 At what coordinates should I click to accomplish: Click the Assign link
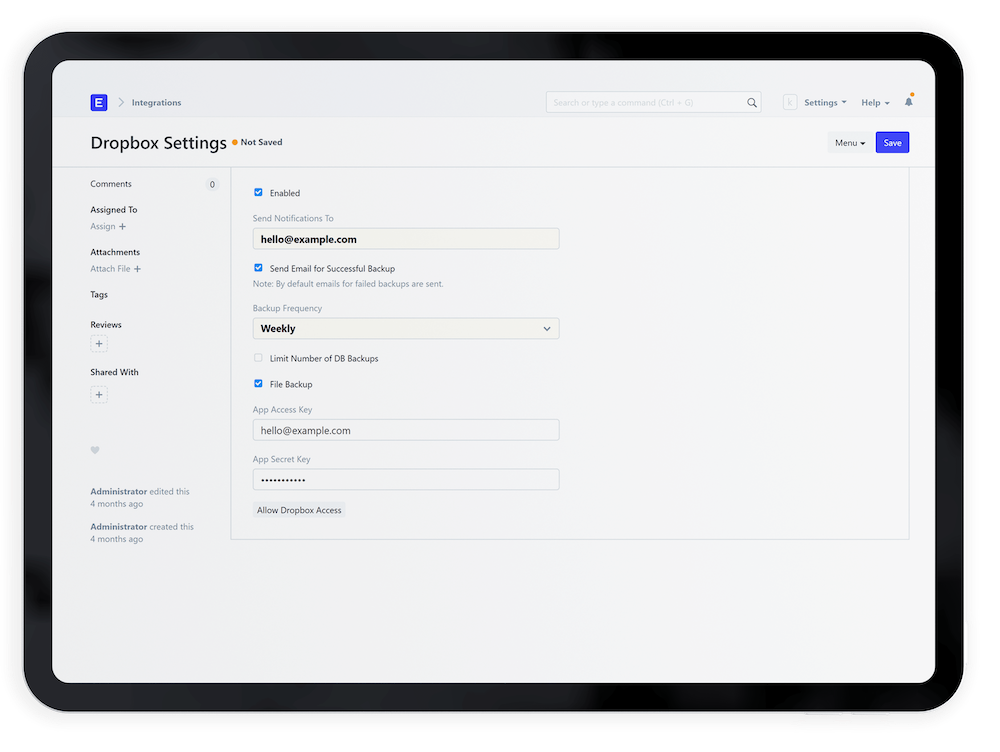click(x=103, y=226)
